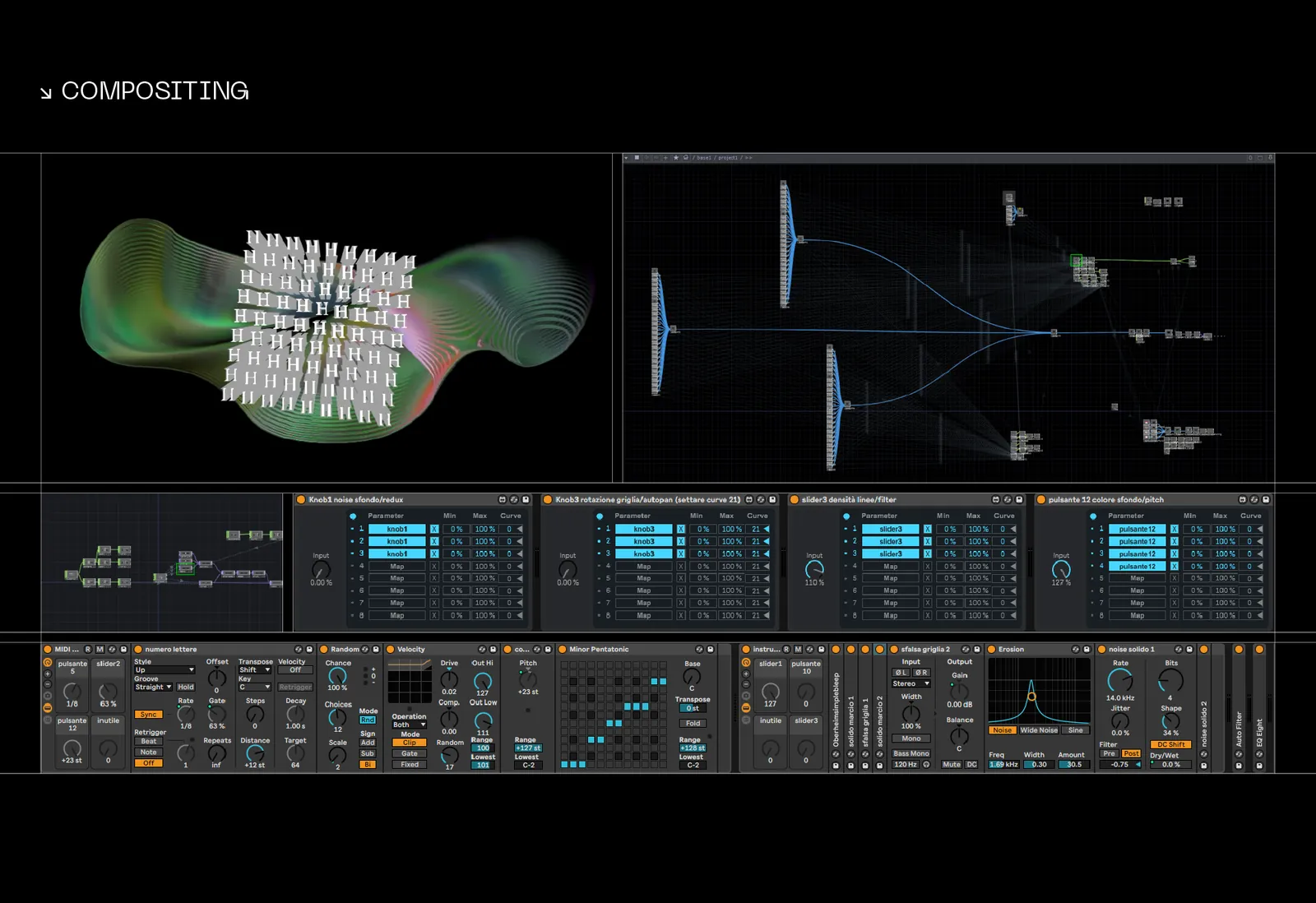Unmap first knob1 X button
The width and height of the screenshot is (1316, 903).
pyautogui.click(x=434, y=530)
